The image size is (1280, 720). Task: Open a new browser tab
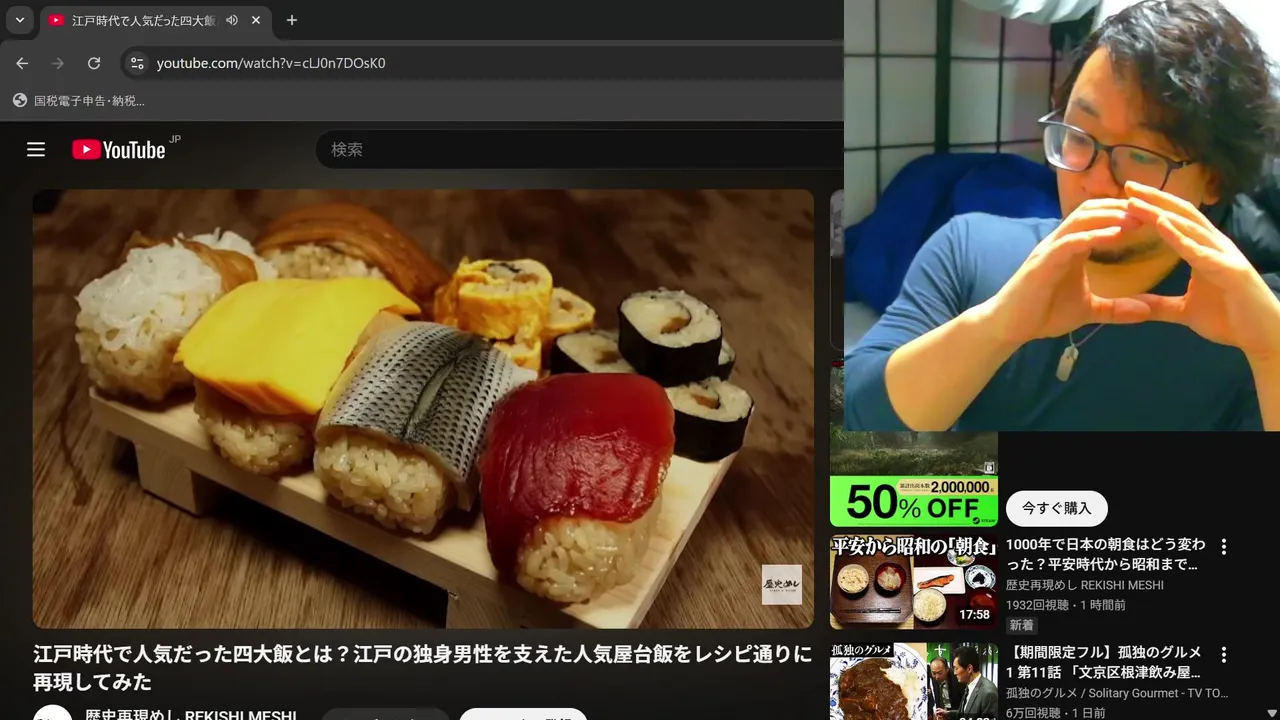[x=292, y=20]
